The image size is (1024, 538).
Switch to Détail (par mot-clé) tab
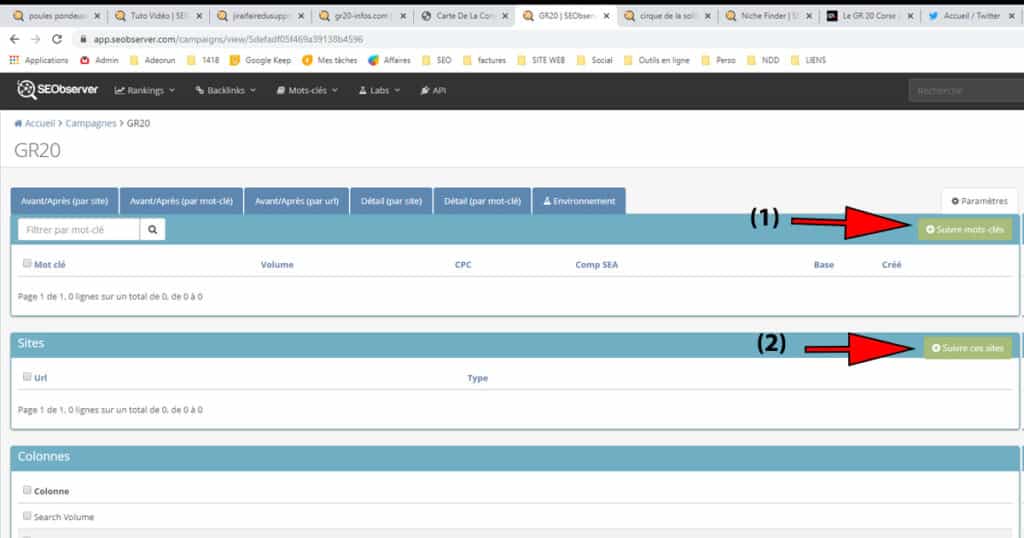point(483,201)
